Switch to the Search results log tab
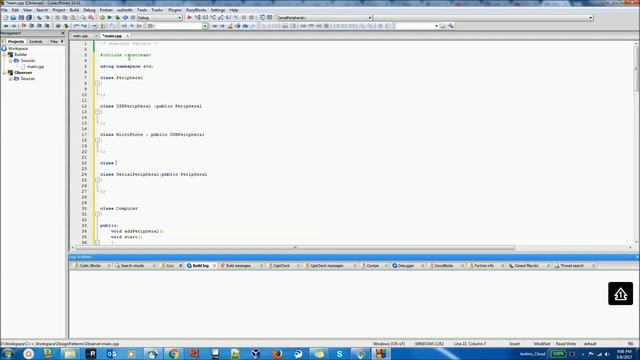 tap(133, 266)
